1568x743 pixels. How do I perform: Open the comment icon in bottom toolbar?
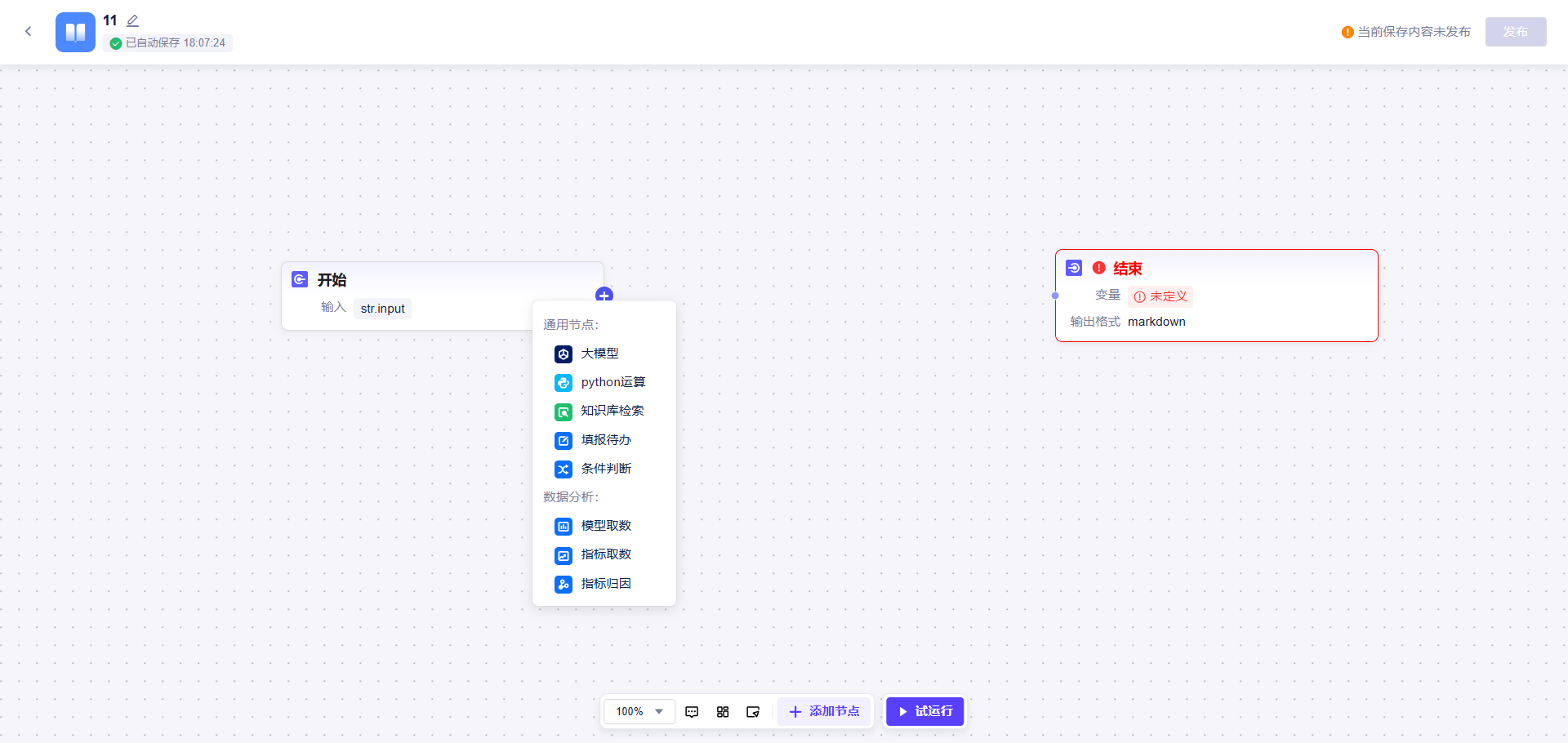(x=692, y=712)
